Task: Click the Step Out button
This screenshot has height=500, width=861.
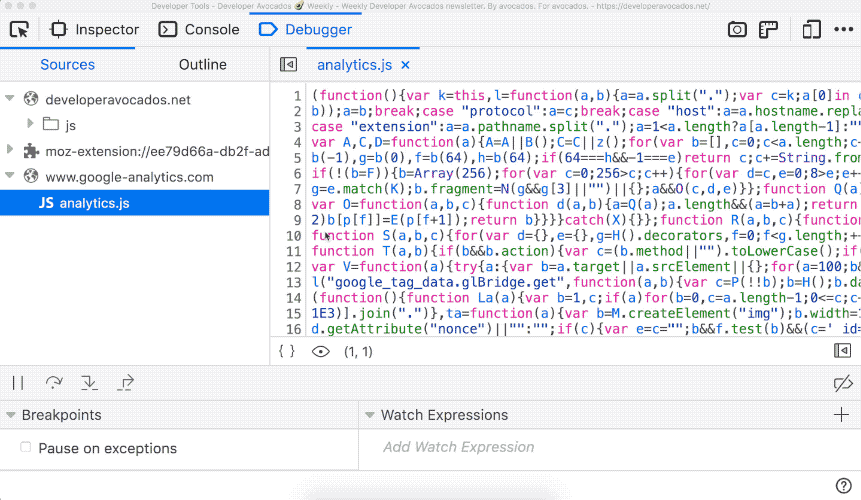Action: point(126,383)
